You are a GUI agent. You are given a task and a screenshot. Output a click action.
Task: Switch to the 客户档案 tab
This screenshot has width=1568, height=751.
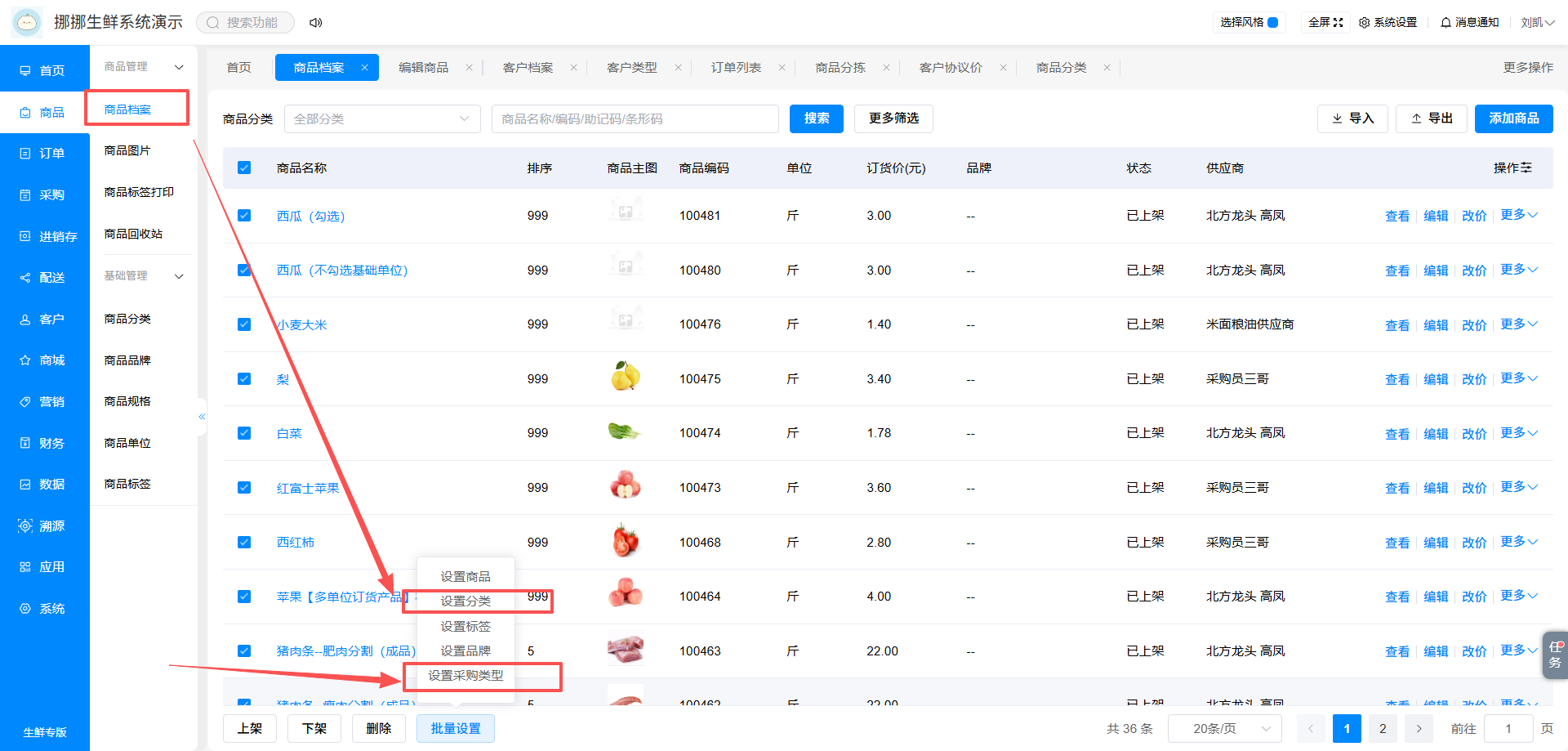tap(528, 68)
